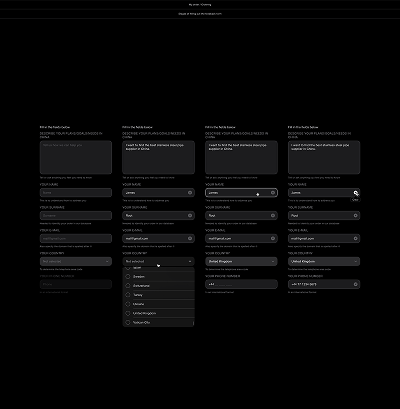Pick the Ukraine radio option
Viewport: 400px width, 409px height.
(x=128, y=304)
